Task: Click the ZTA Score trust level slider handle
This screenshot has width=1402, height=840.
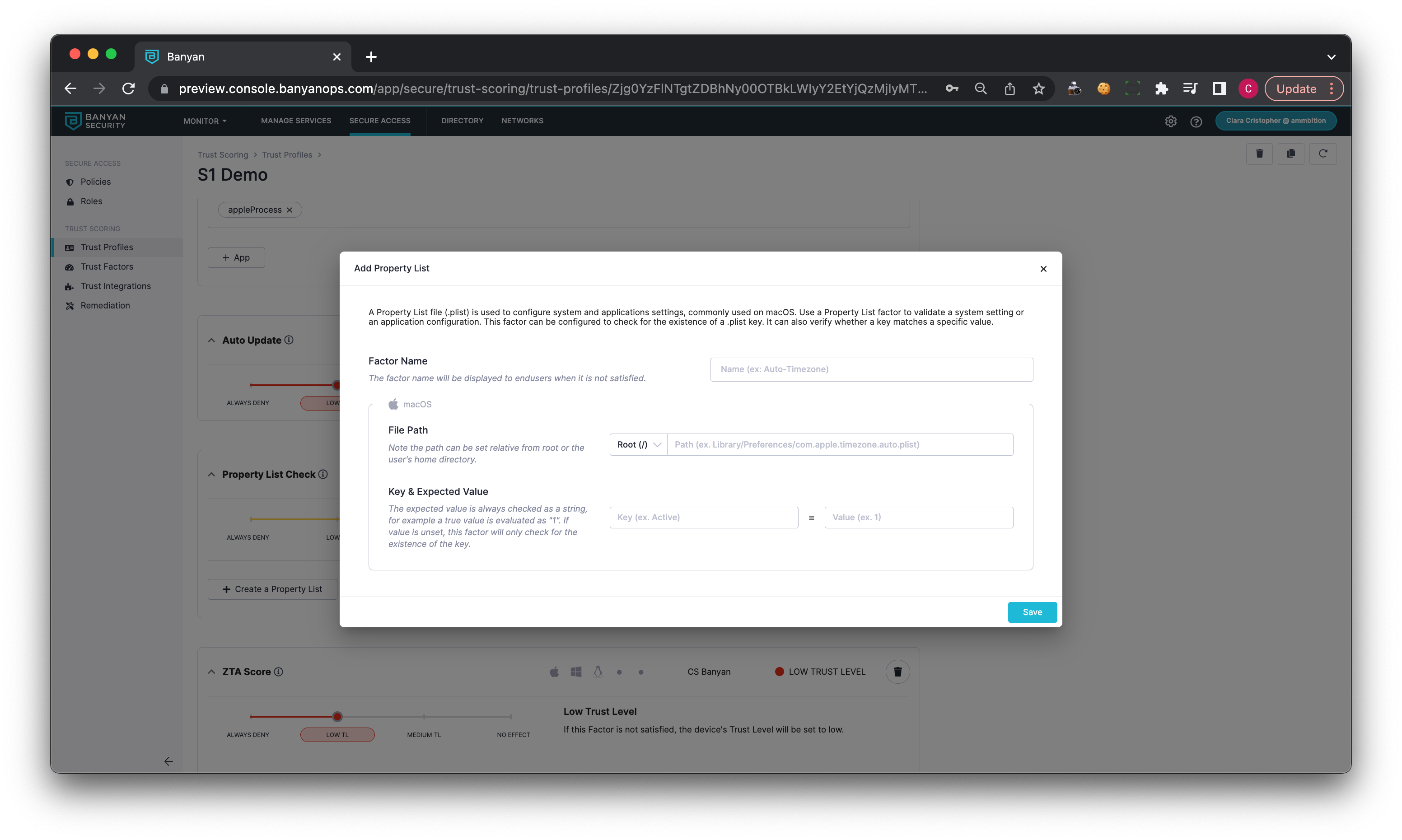Action: click(337, 717)
